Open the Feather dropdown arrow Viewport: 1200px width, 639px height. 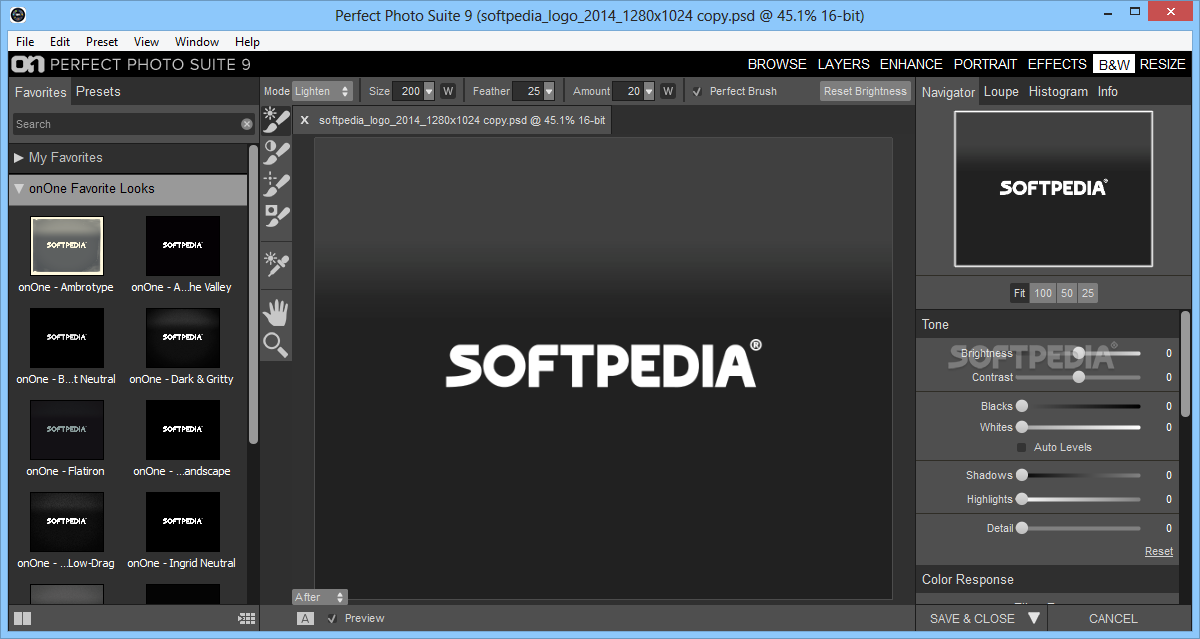(549, 91)
